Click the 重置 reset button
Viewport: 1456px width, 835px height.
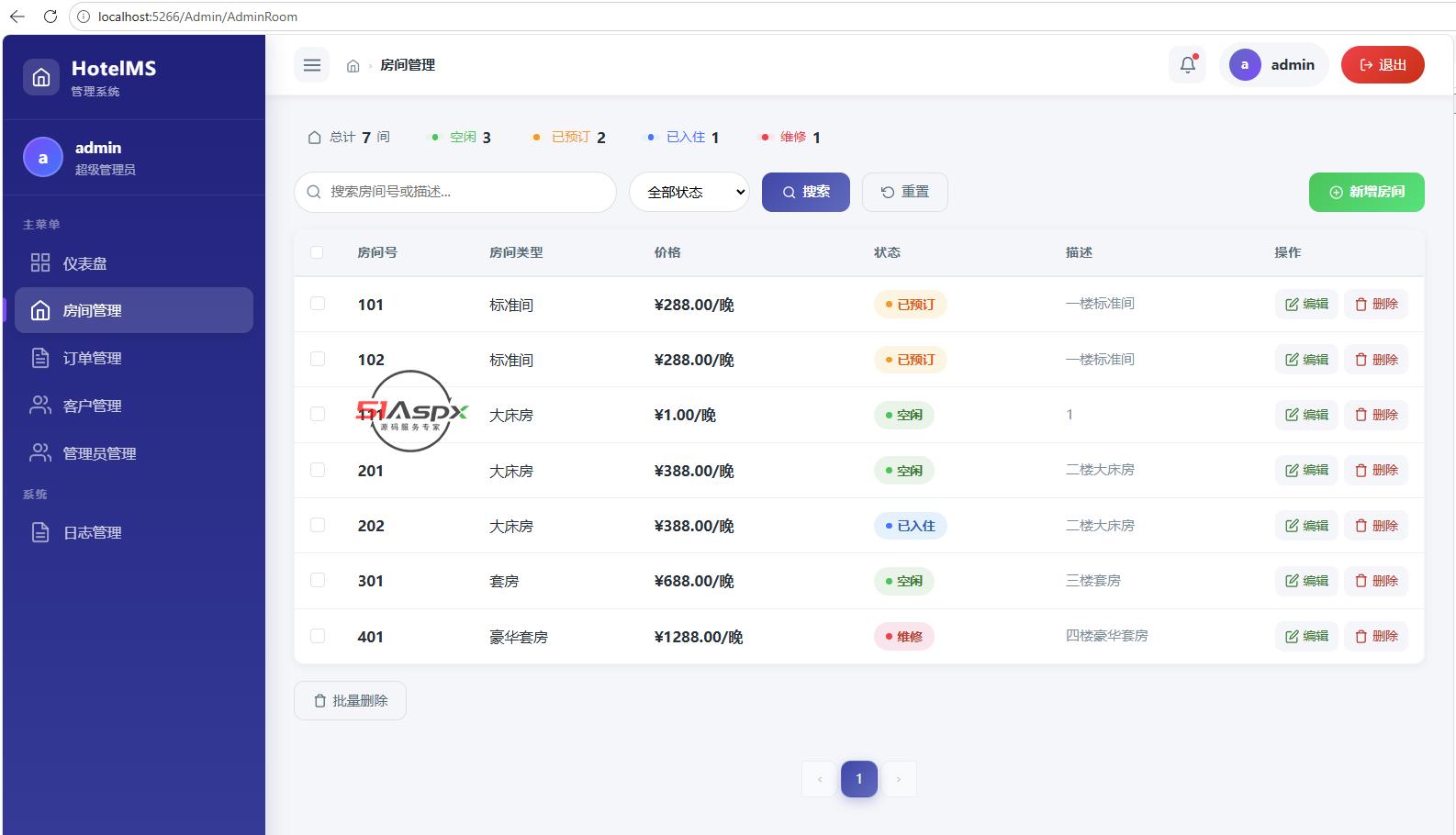click(x=905, y=192)
